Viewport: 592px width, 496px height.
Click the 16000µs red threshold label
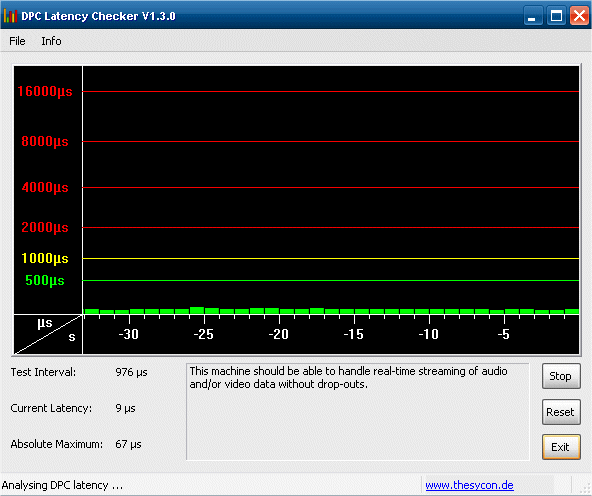(45, 91)
